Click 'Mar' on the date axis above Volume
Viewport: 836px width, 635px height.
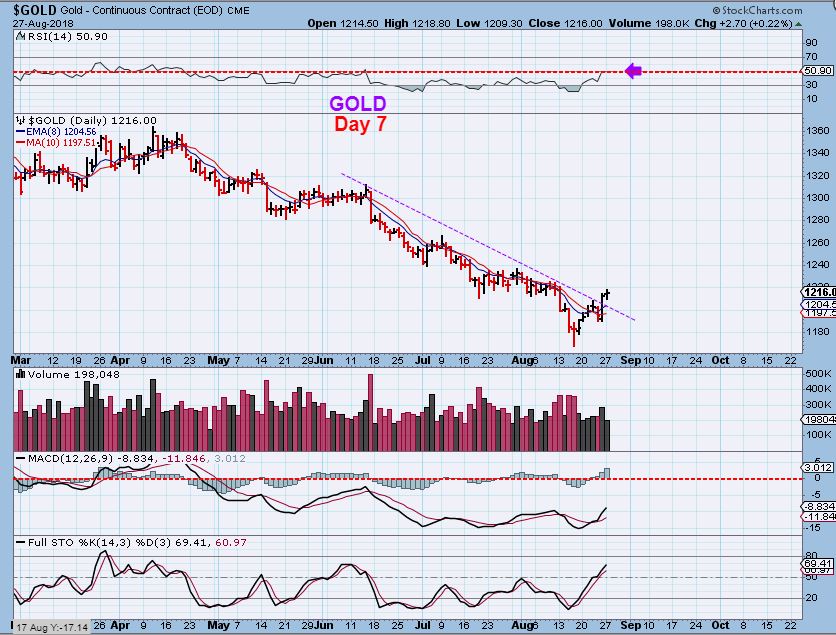click(x=21, y=360)
